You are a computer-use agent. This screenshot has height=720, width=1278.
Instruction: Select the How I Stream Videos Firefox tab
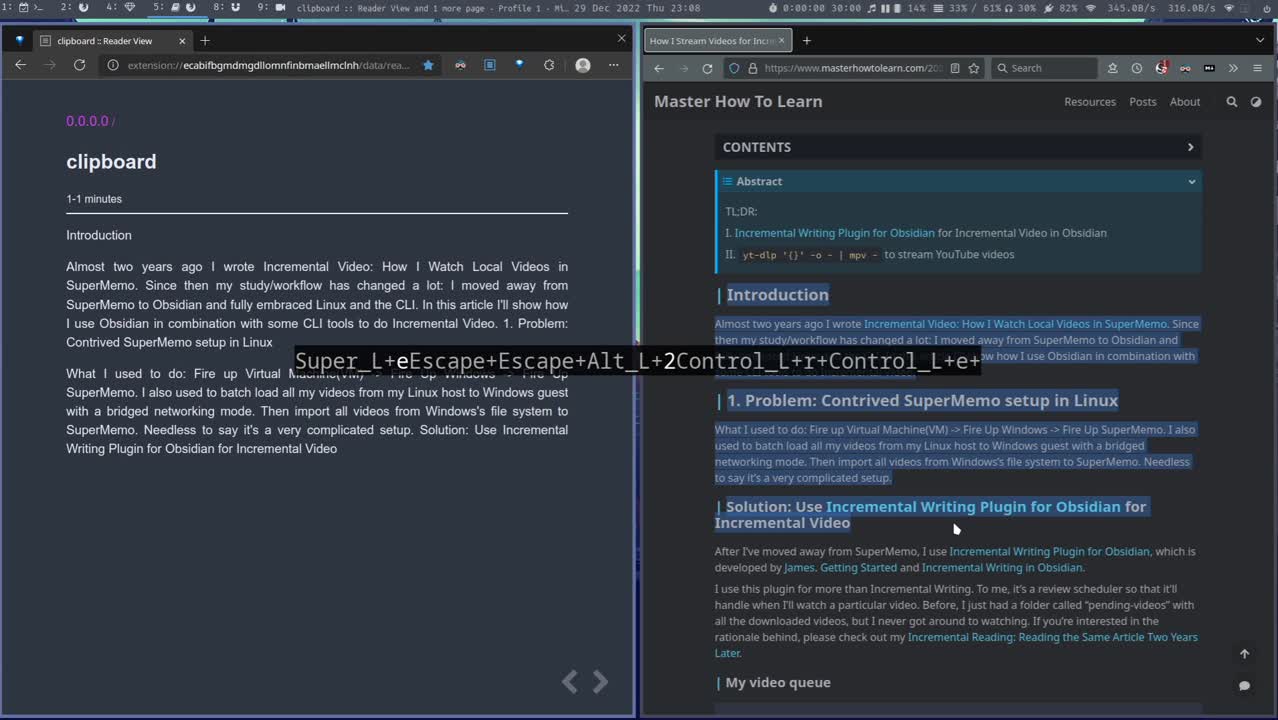717,41
